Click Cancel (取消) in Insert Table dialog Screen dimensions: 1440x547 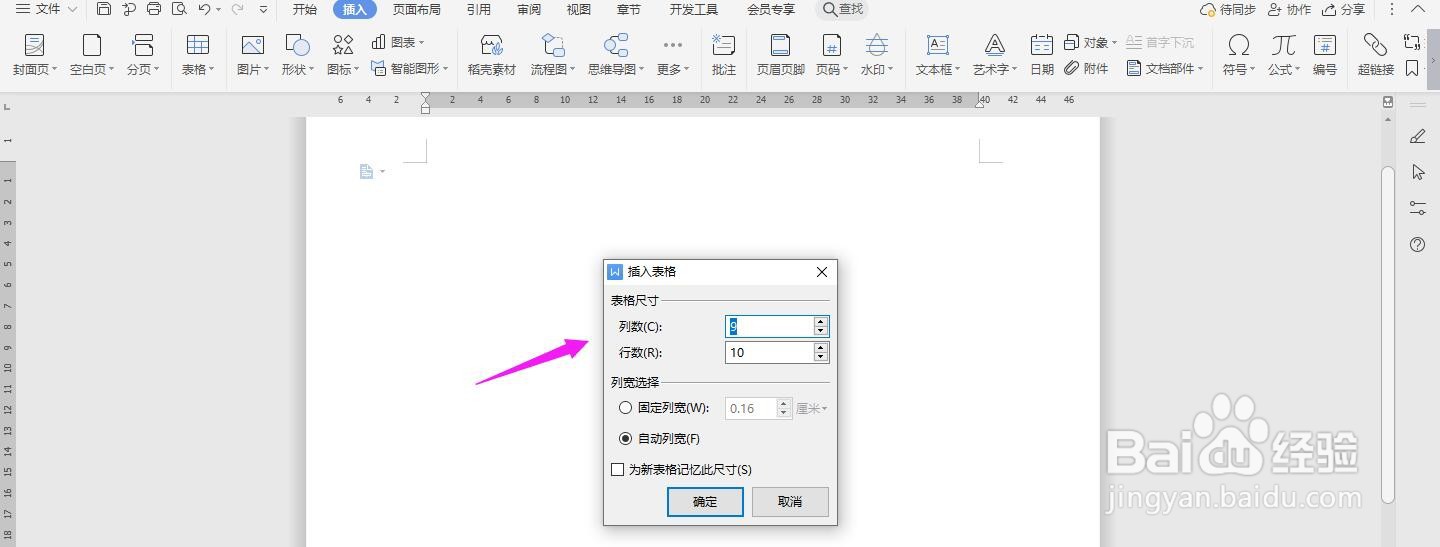[x=790, y=502]
